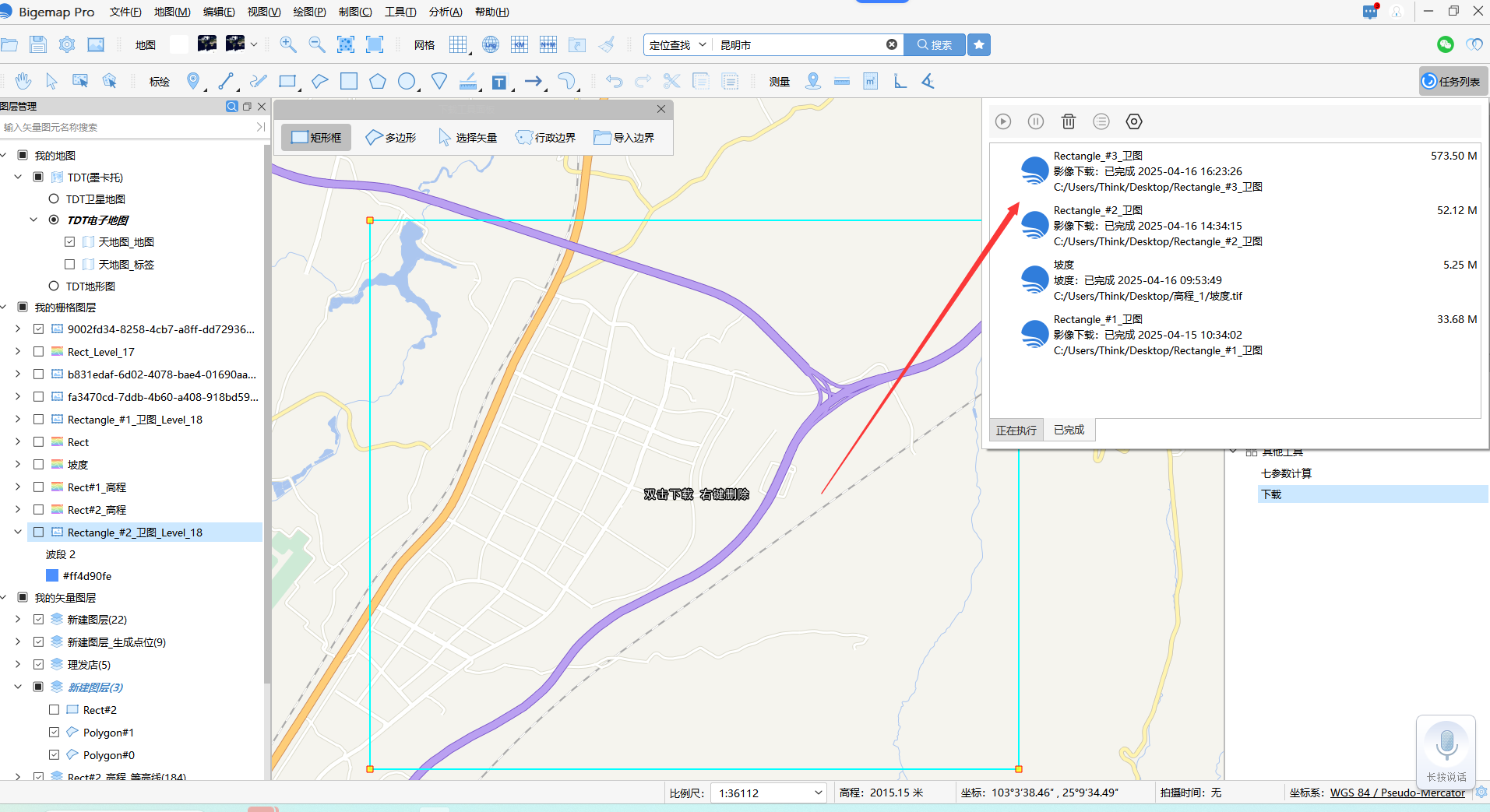Open the 绘图(P) menu
Screen dimensions: 1490x812
click(309, 12)
